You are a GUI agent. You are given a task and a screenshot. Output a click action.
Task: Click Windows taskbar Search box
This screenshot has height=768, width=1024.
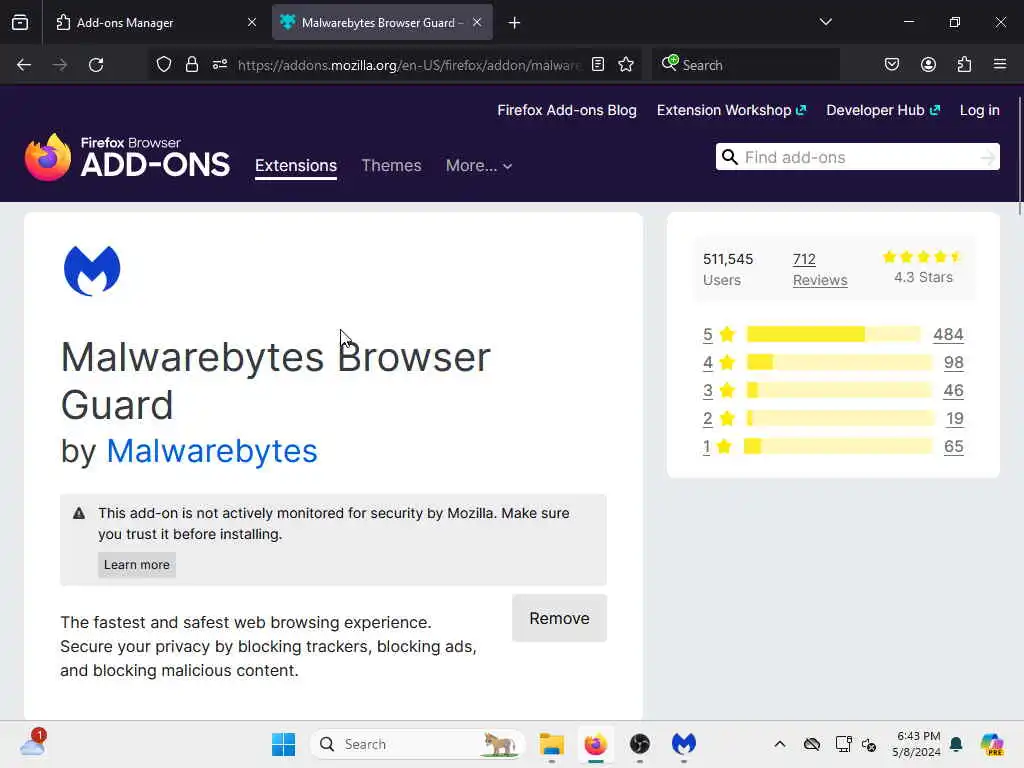418,744
